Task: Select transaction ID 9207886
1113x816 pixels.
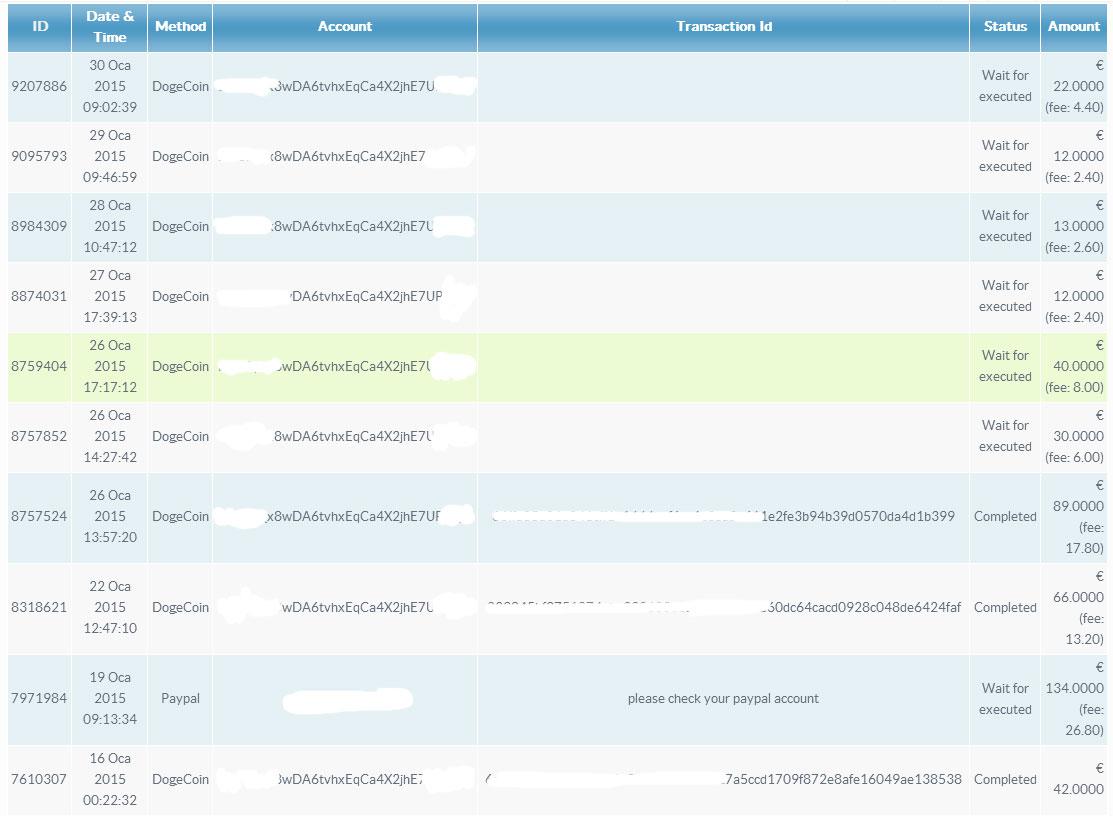Action: tap(39, 87)
